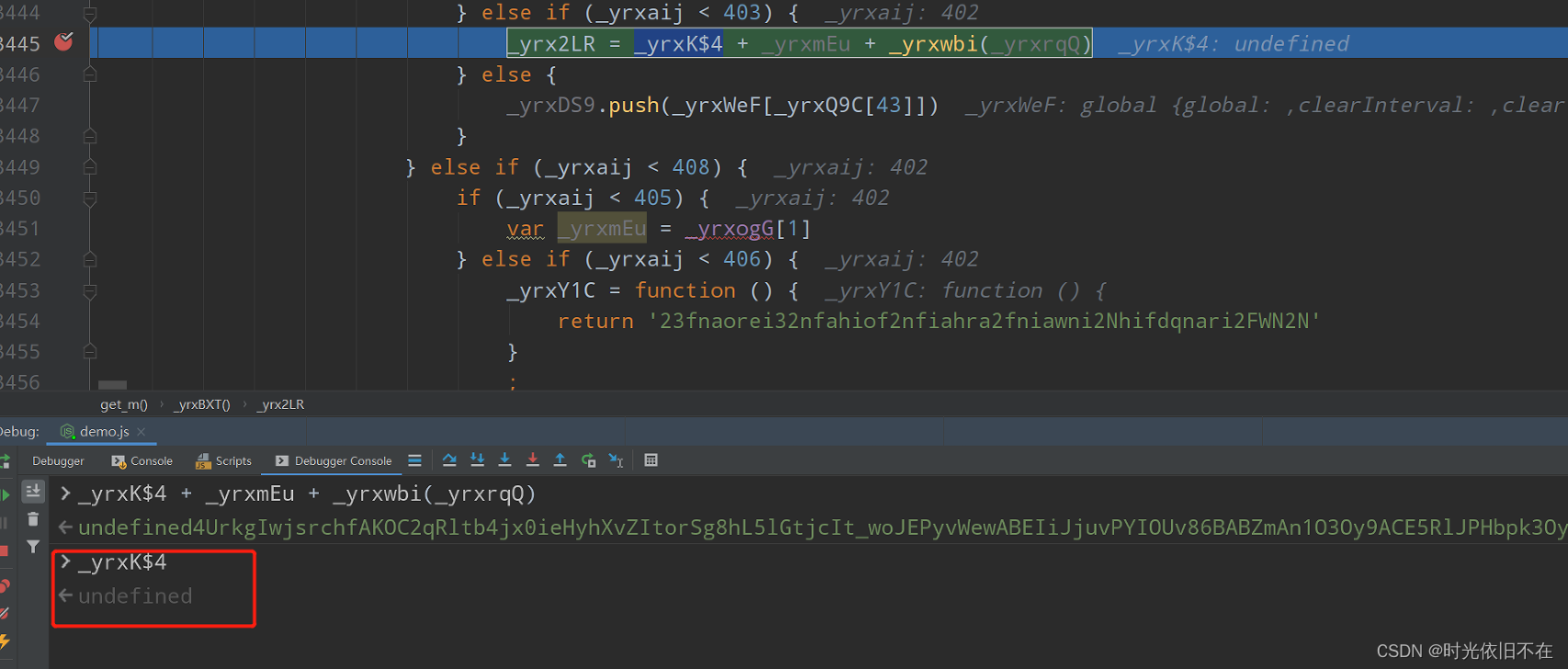
Task: Collapse fold marker on line 3450
Action: [90, 198]
